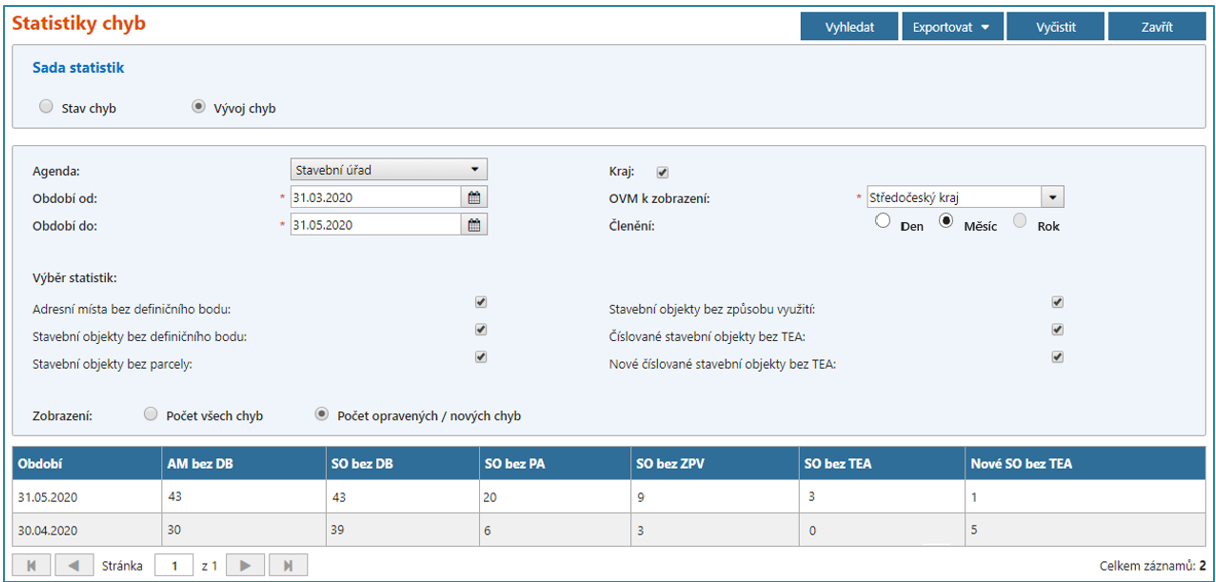The height and width of the screenshot is (582, 1216).
Task: Expand OVM k zobrazení dropdown
Action: point(1052,197)
